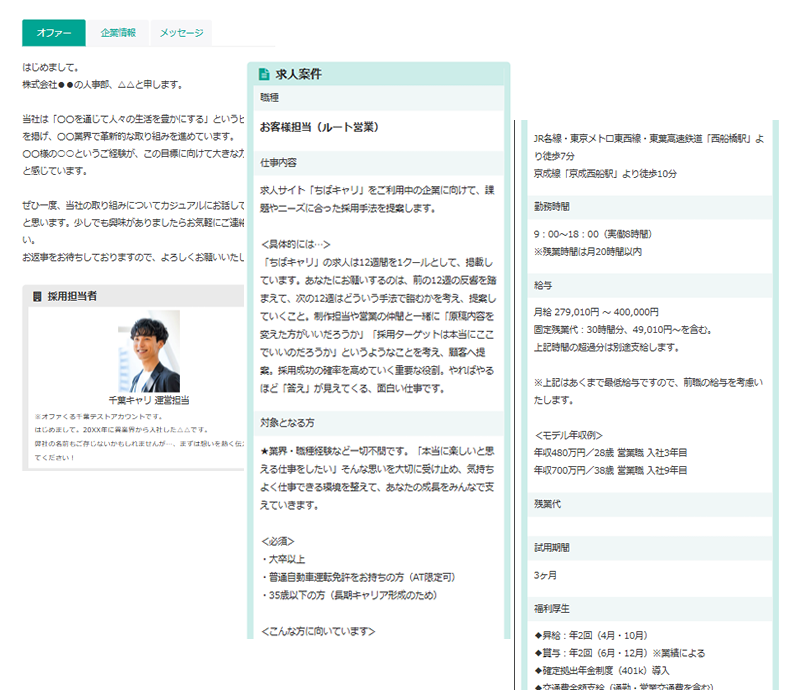
Task: Click the 福利厚生 section label
Action: 552,609
